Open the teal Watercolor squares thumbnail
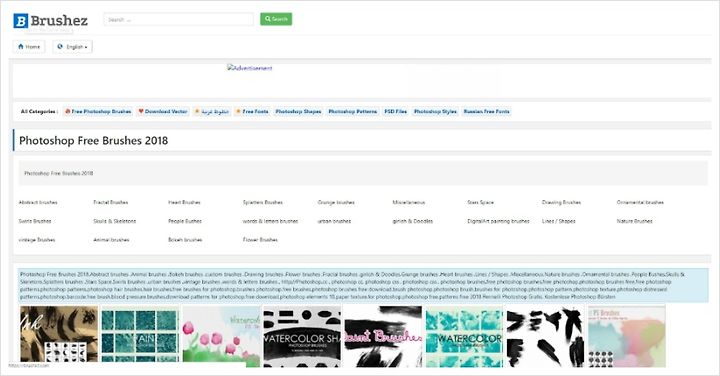This screenshot has width=720, height=376. point(465,336)
